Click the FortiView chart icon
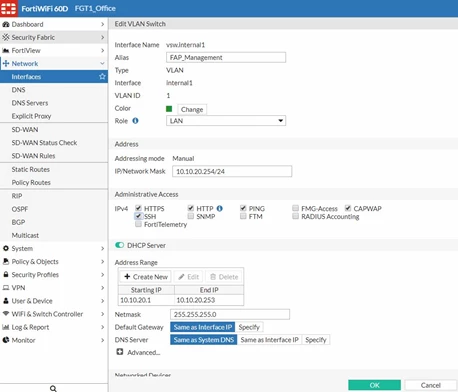 click(x=6, y=51)
